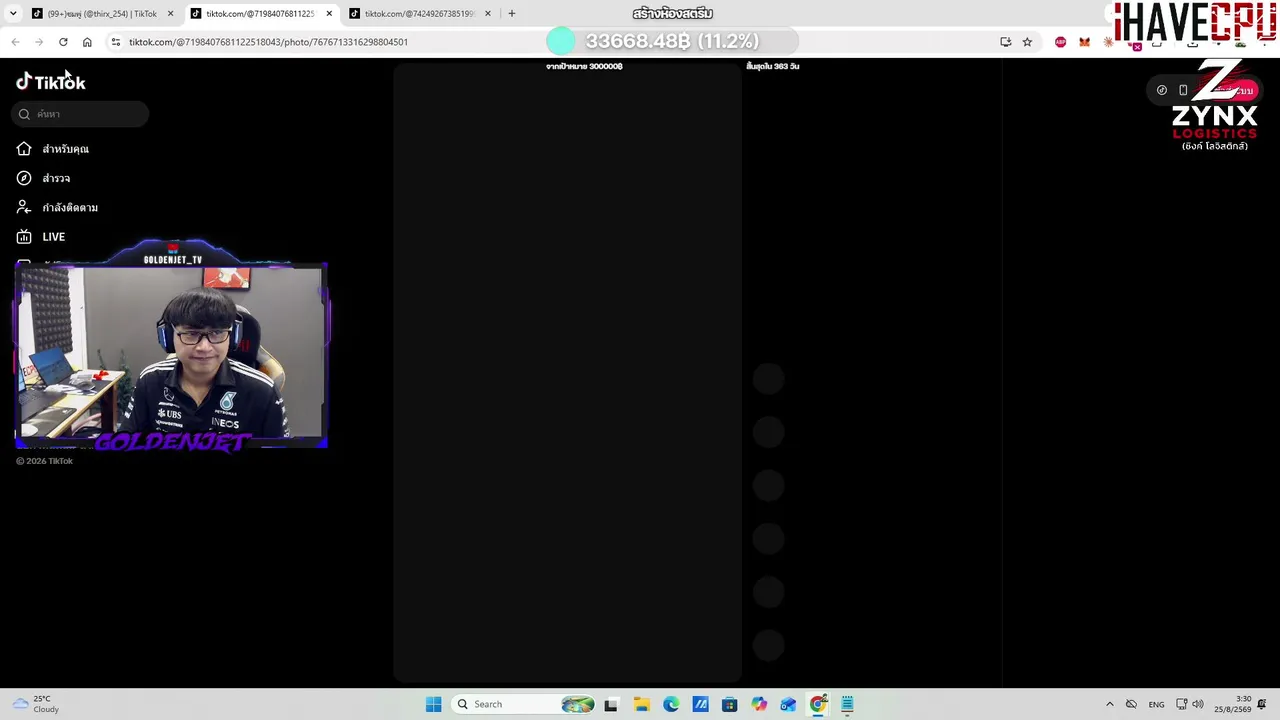Screen dimensions: 1280x720
Task: Close the @thirx_254 TikTok tab
Action: [x=170, y=14]
